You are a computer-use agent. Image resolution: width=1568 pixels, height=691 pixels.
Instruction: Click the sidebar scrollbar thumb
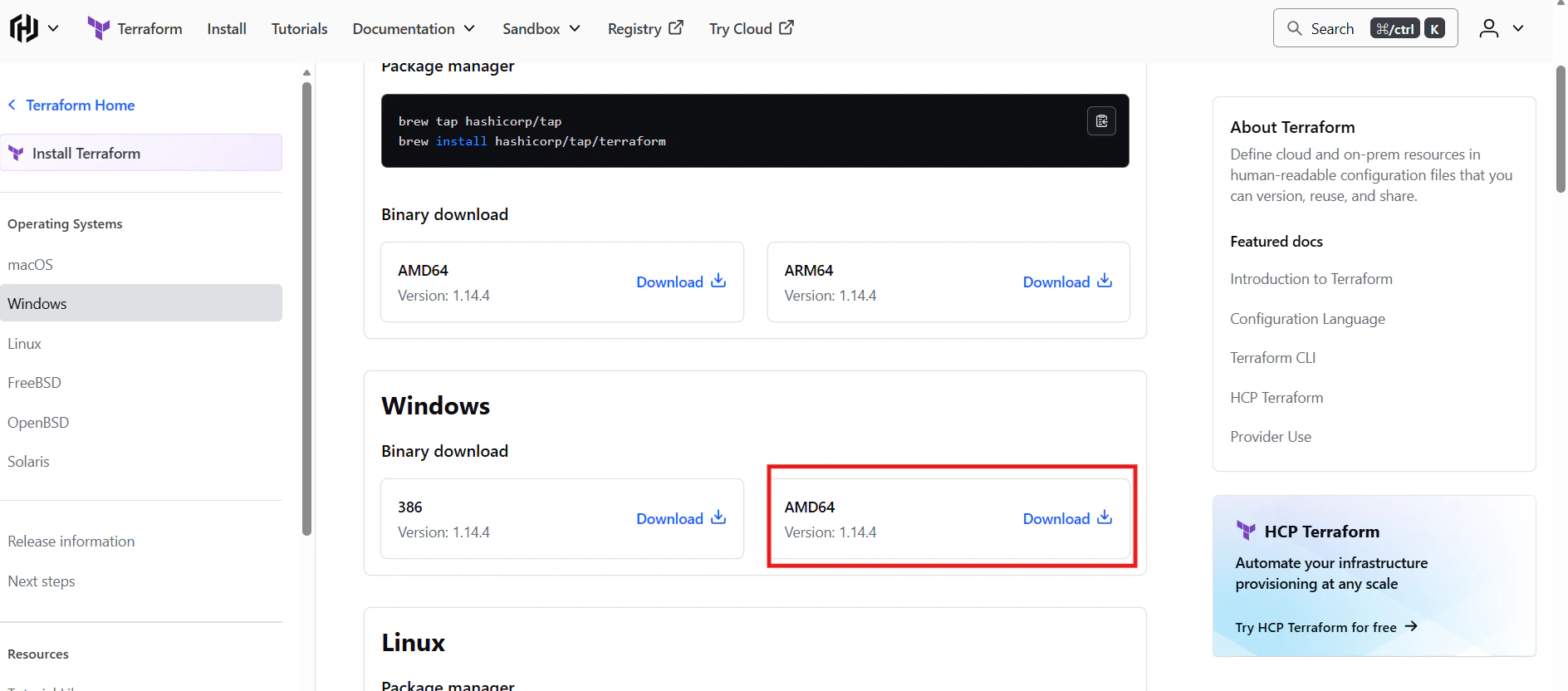click(x=306, y=309)
